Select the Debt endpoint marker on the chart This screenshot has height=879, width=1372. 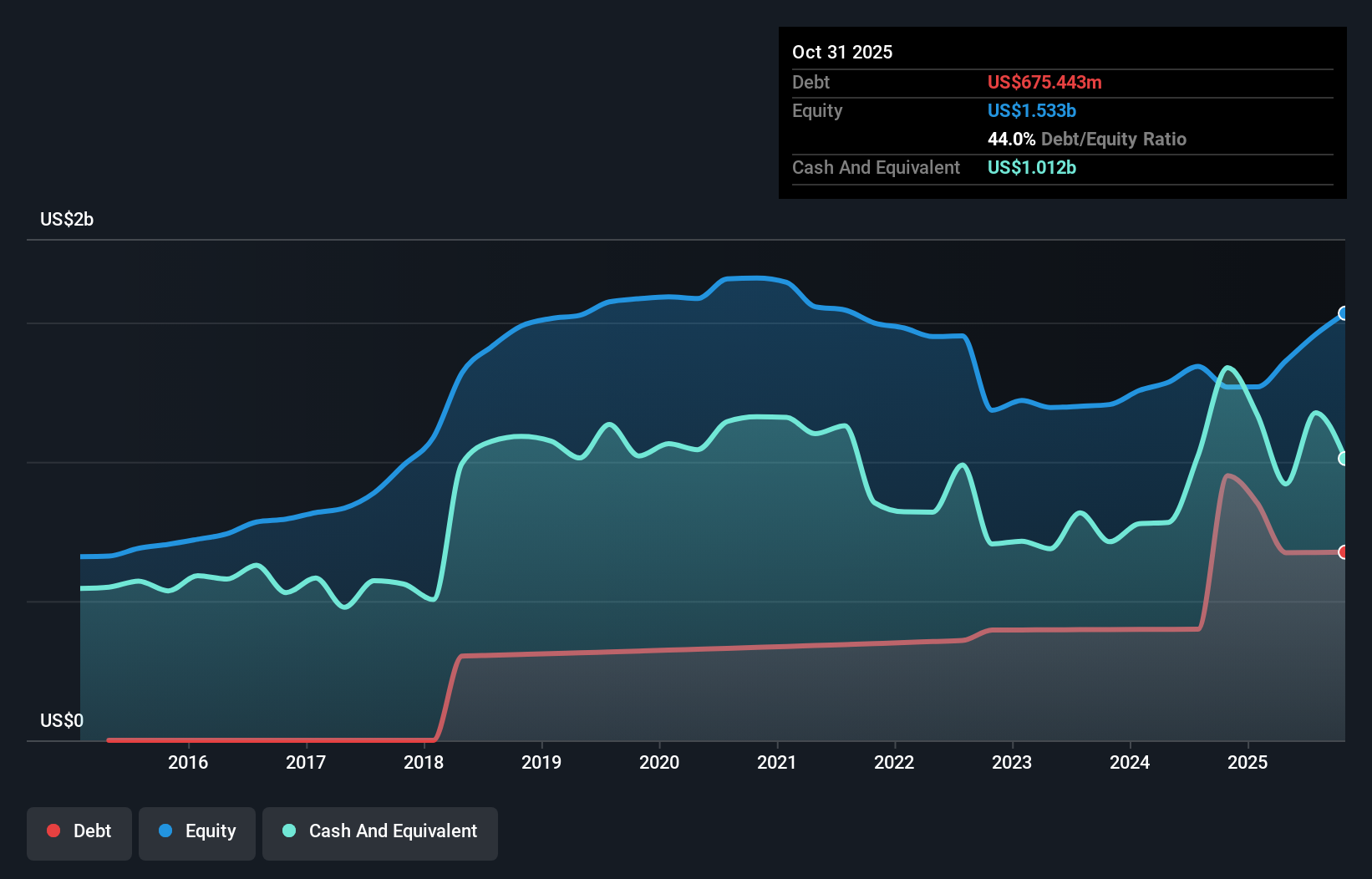point(1342,552)
